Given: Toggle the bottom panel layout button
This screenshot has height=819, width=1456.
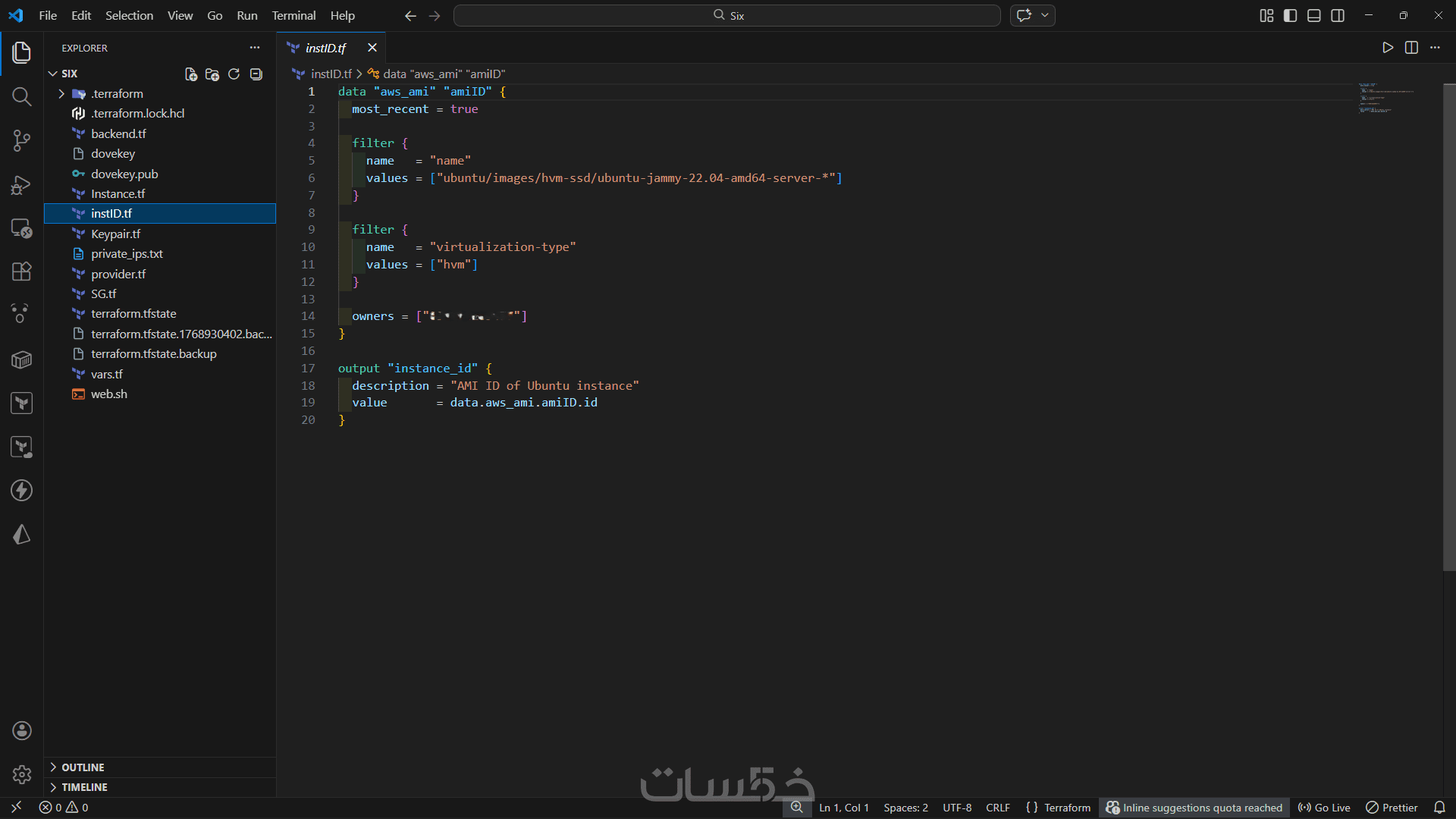Looking at the screenshot, I should click(1314, 15).
